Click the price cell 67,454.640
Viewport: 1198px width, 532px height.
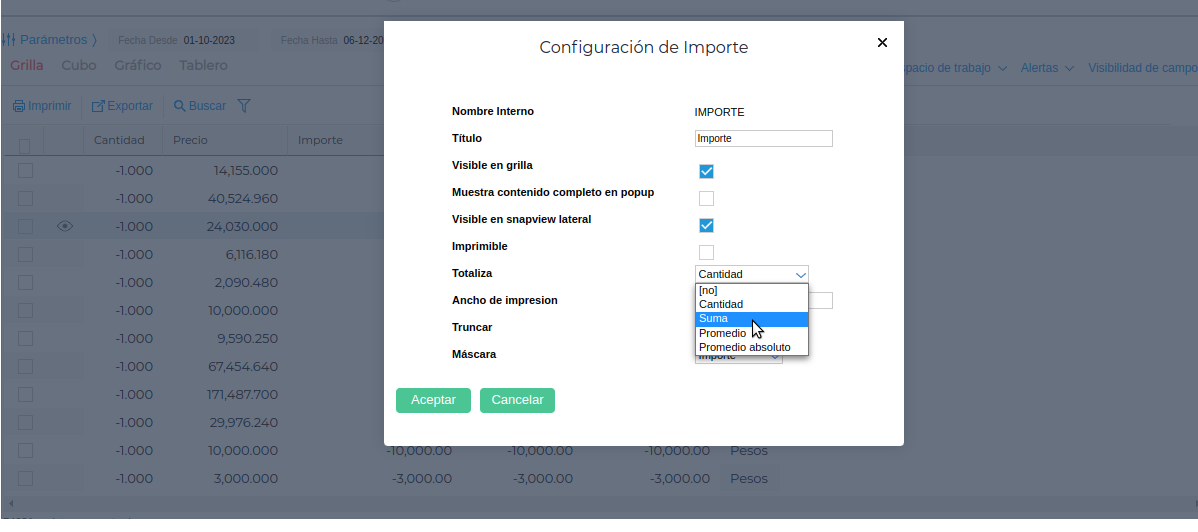click(x=242, y=367)
